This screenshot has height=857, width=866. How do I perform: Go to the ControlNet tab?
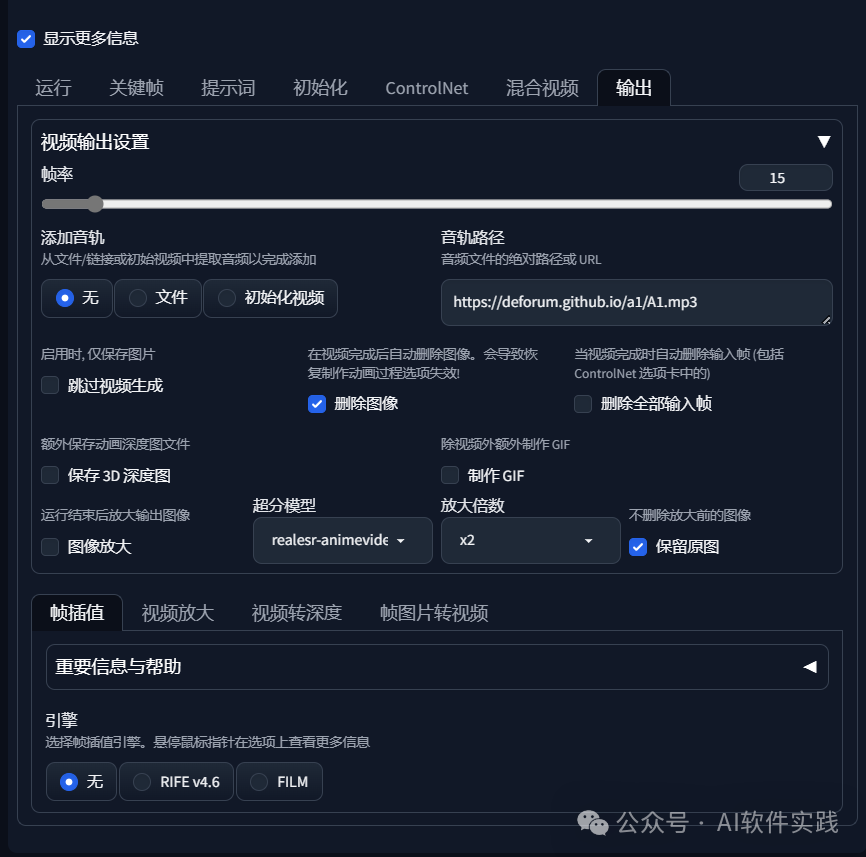(x=426, y=88)
